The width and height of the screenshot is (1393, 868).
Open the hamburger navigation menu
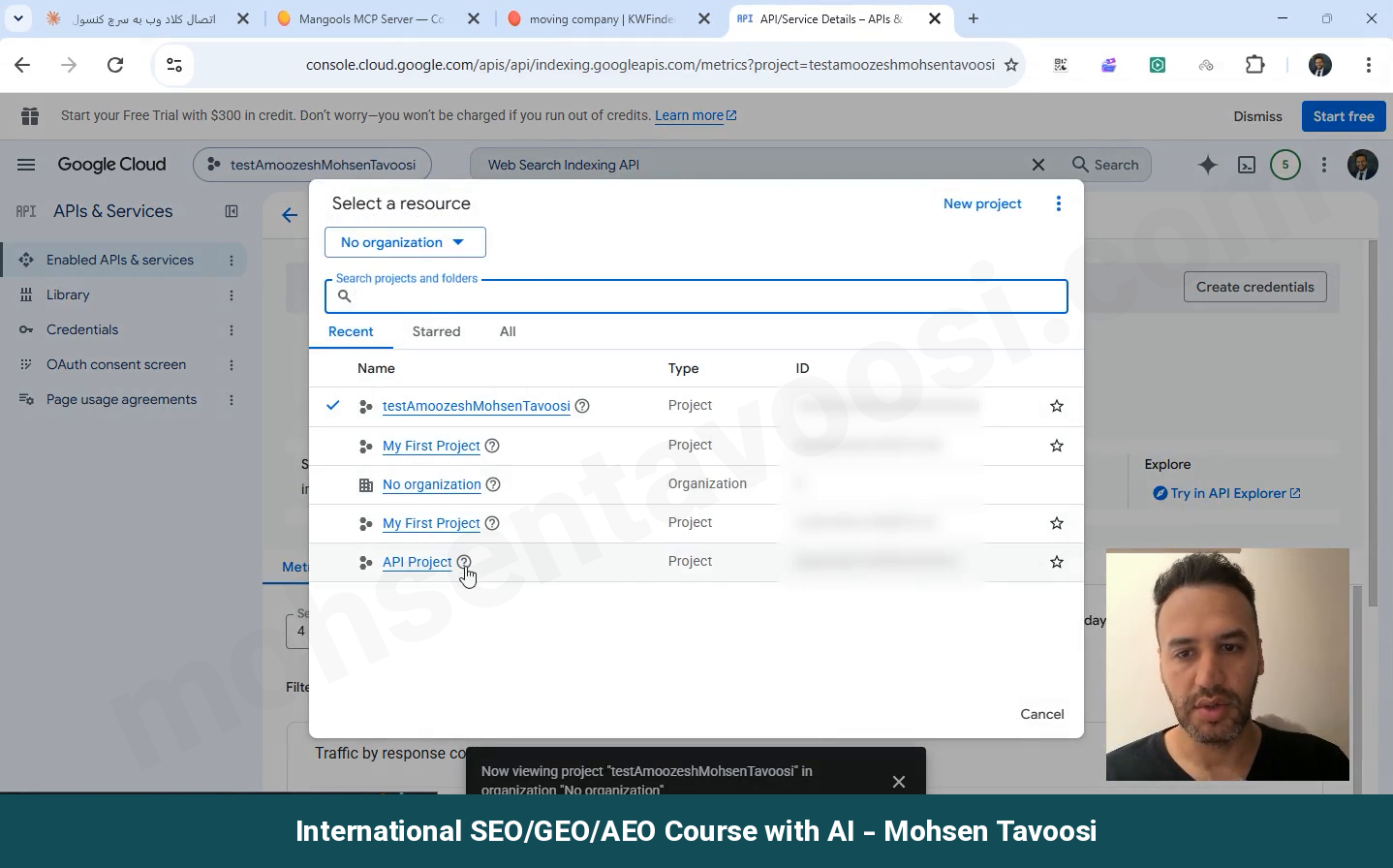(26, 165)
